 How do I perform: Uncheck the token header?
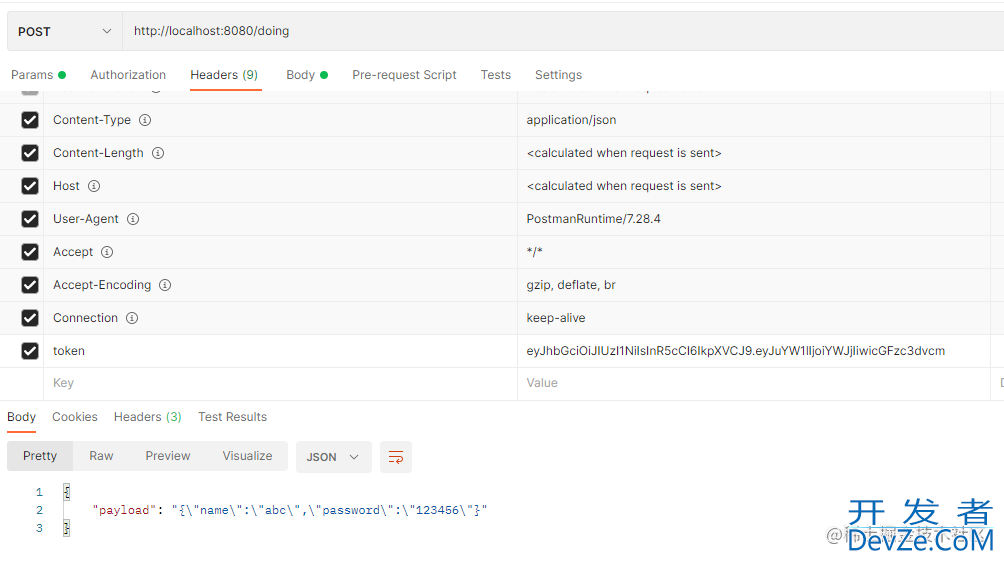pyautogui.click(x=30, y=351)
